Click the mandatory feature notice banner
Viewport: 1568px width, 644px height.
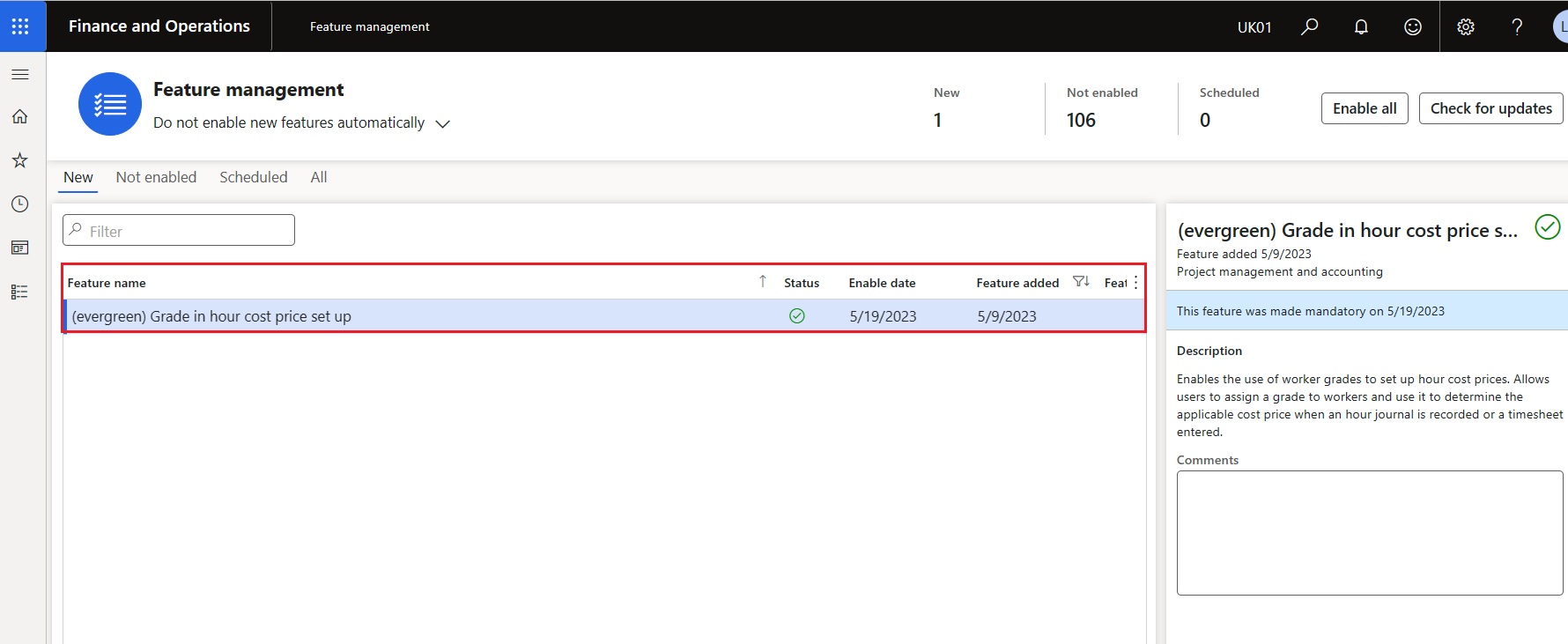tap(1367, 310)
